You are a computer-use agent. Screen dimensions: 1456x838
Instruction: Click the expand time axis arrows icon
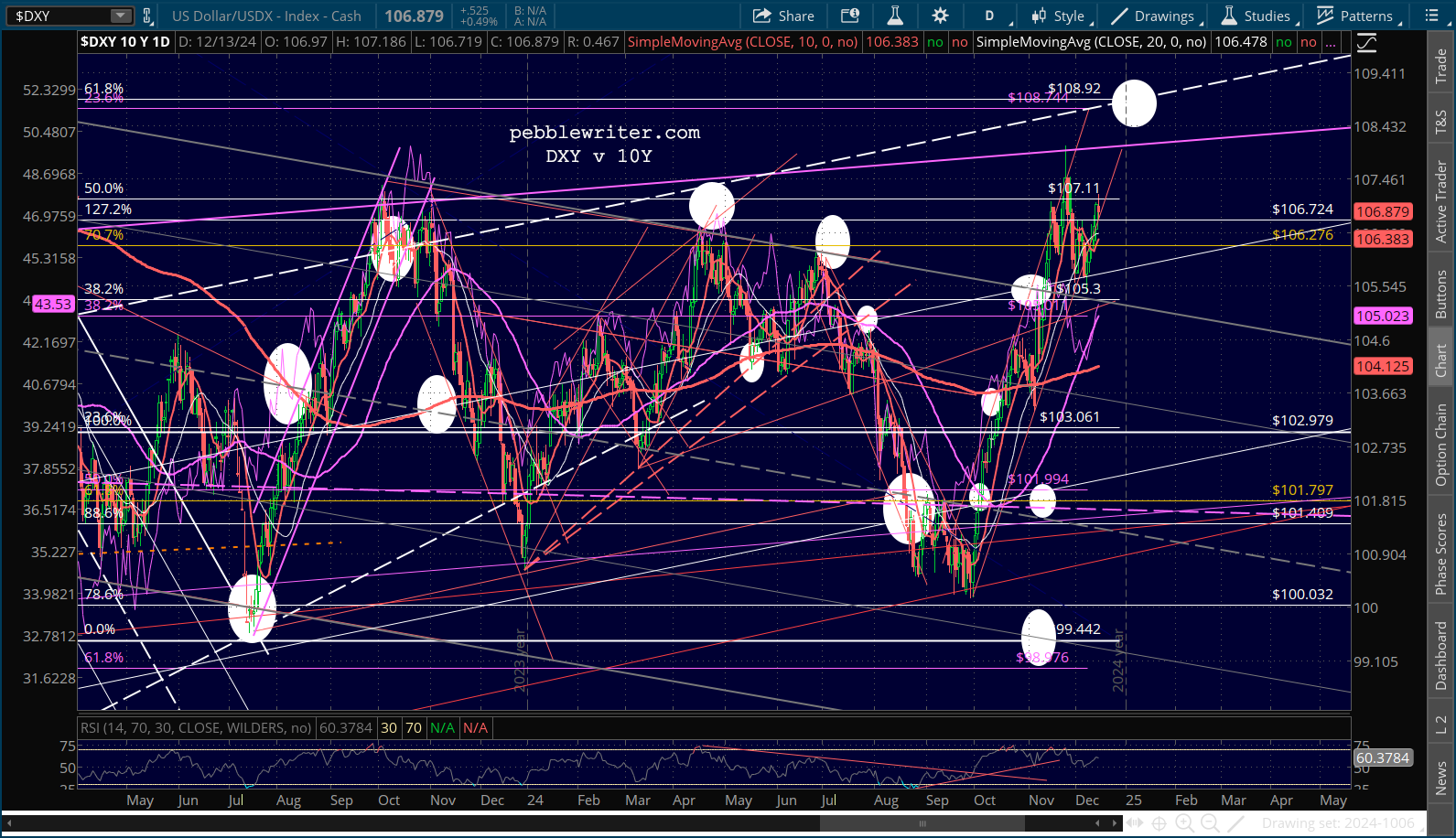1134,822
